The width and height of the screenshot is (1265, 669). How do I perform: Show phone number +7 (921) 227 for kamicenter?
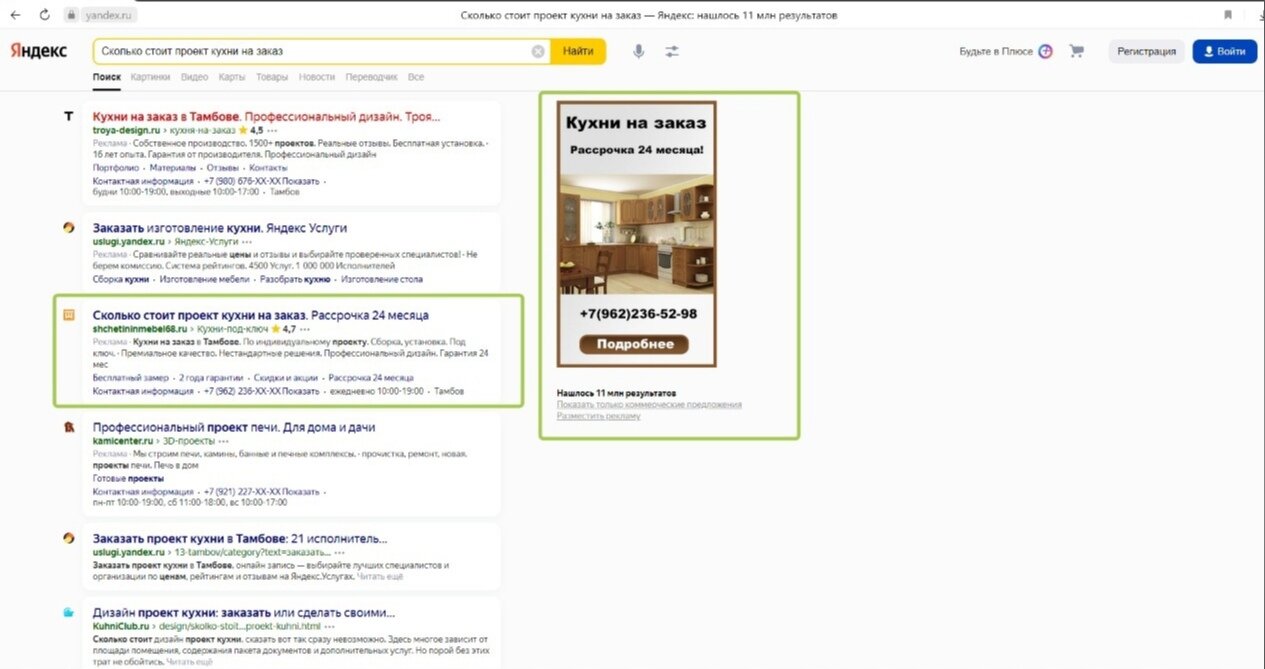[x=262, y=492]
